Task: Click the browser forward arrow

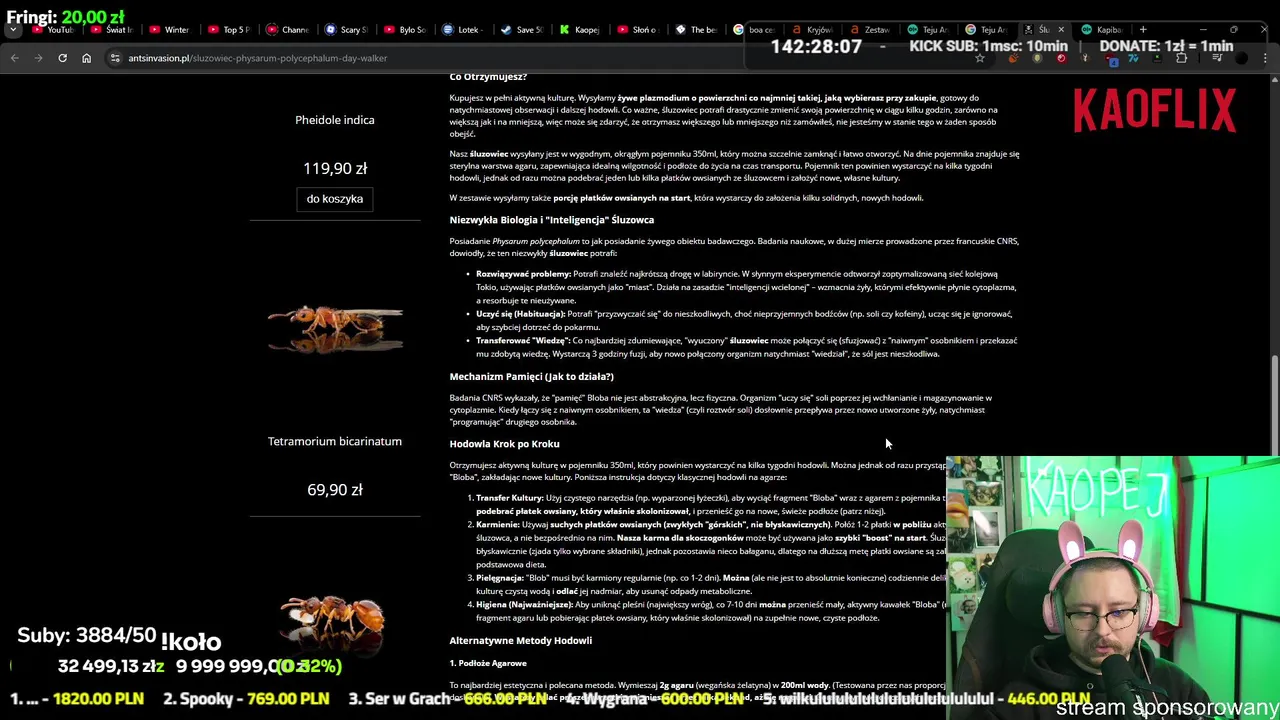Action: (38, 58)
